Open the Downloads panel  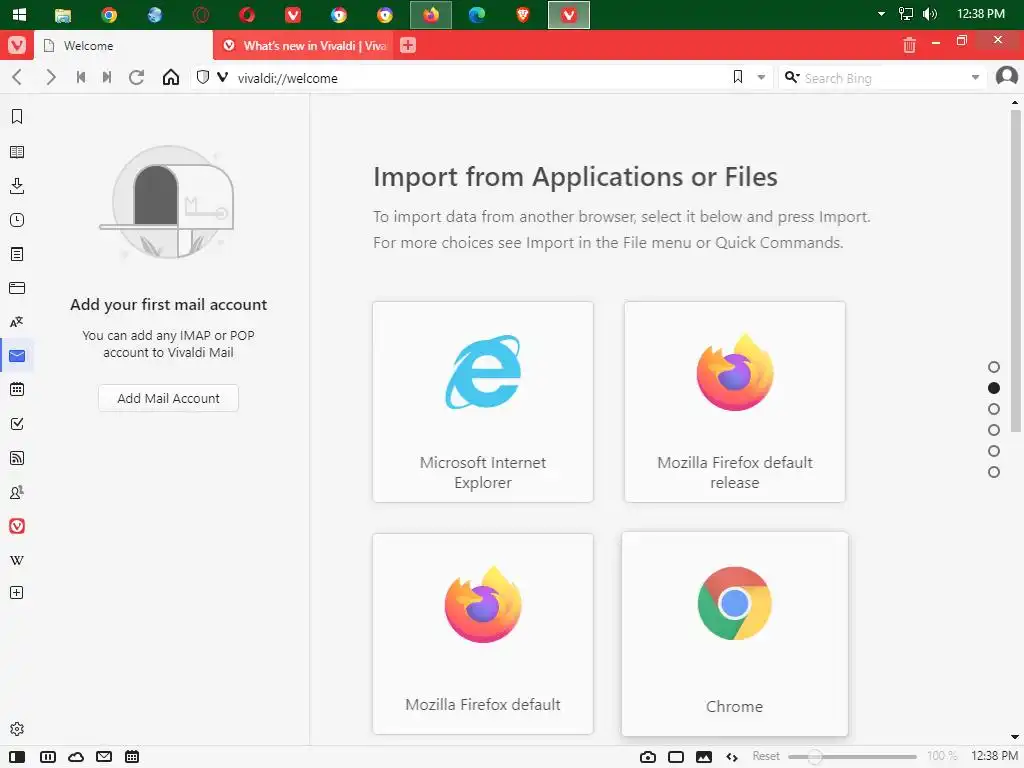click(x=17, y=185)
